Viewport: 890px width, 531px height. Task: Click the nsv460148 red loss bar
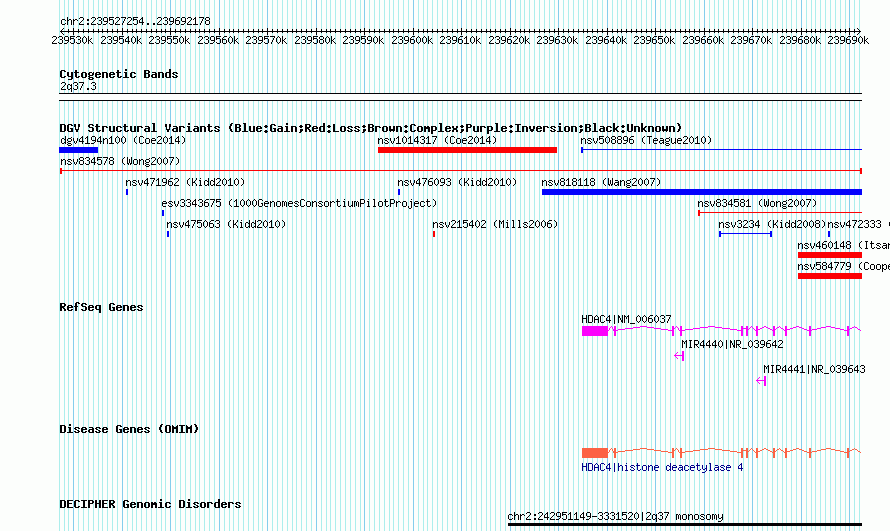[830, 255]
